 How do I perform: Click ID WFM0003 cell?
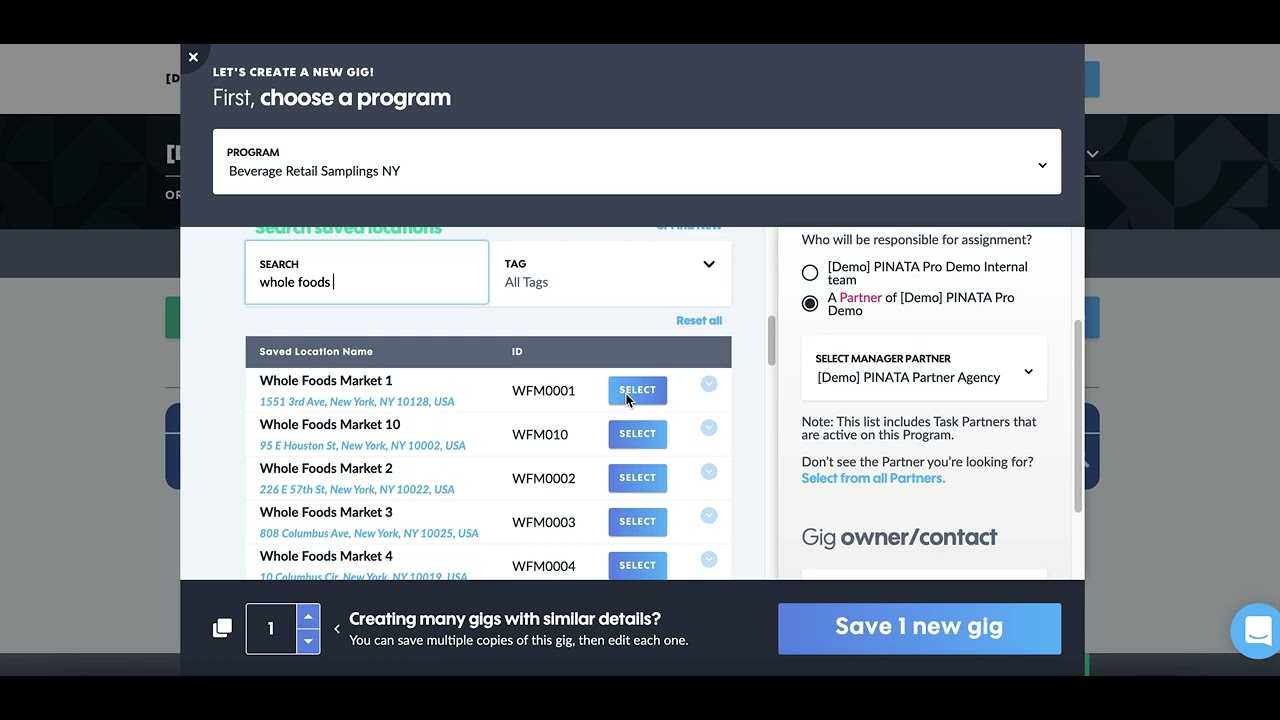tap(544, 523)
